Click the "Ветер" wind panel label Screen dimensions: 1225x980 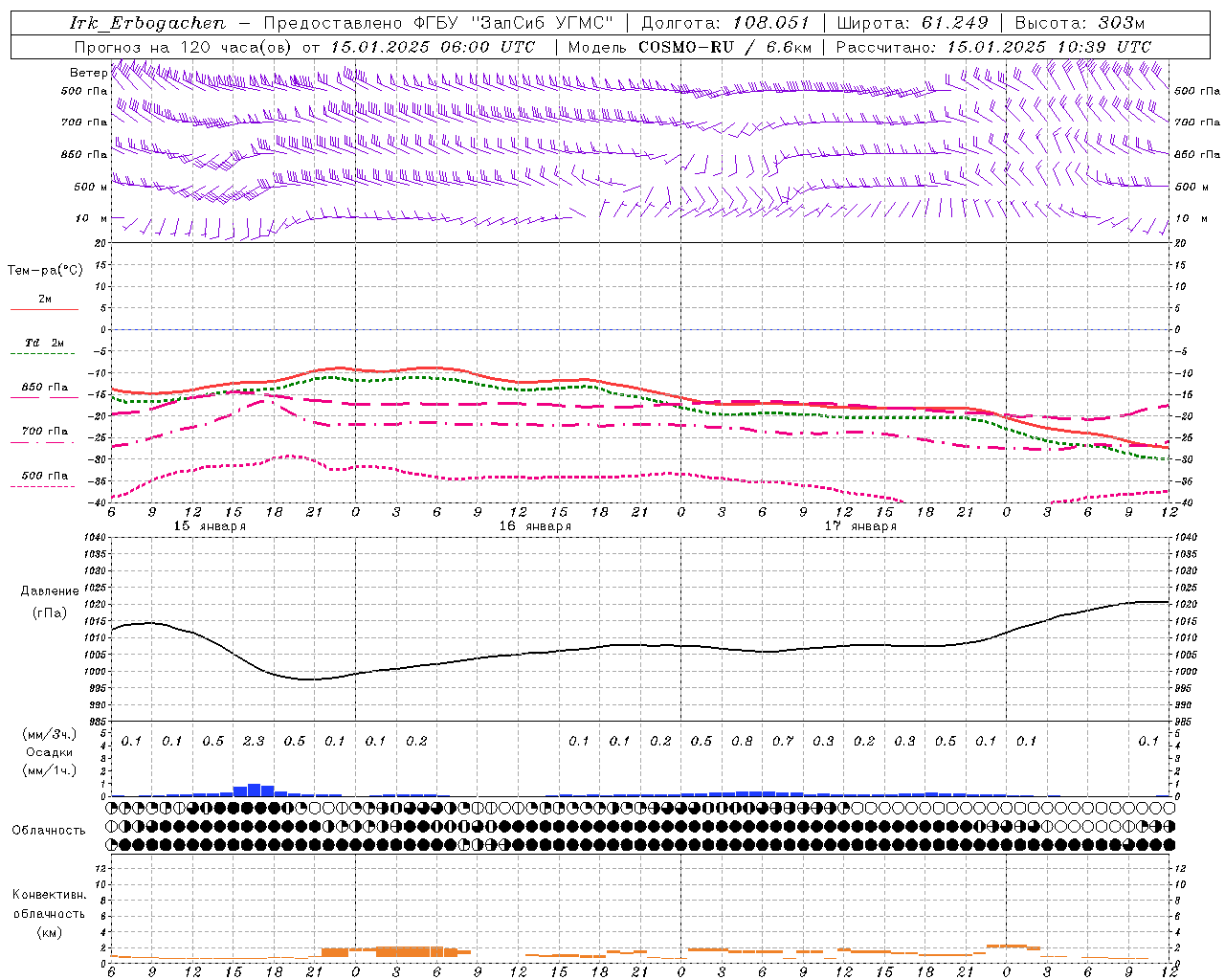[x=88, y=73]
